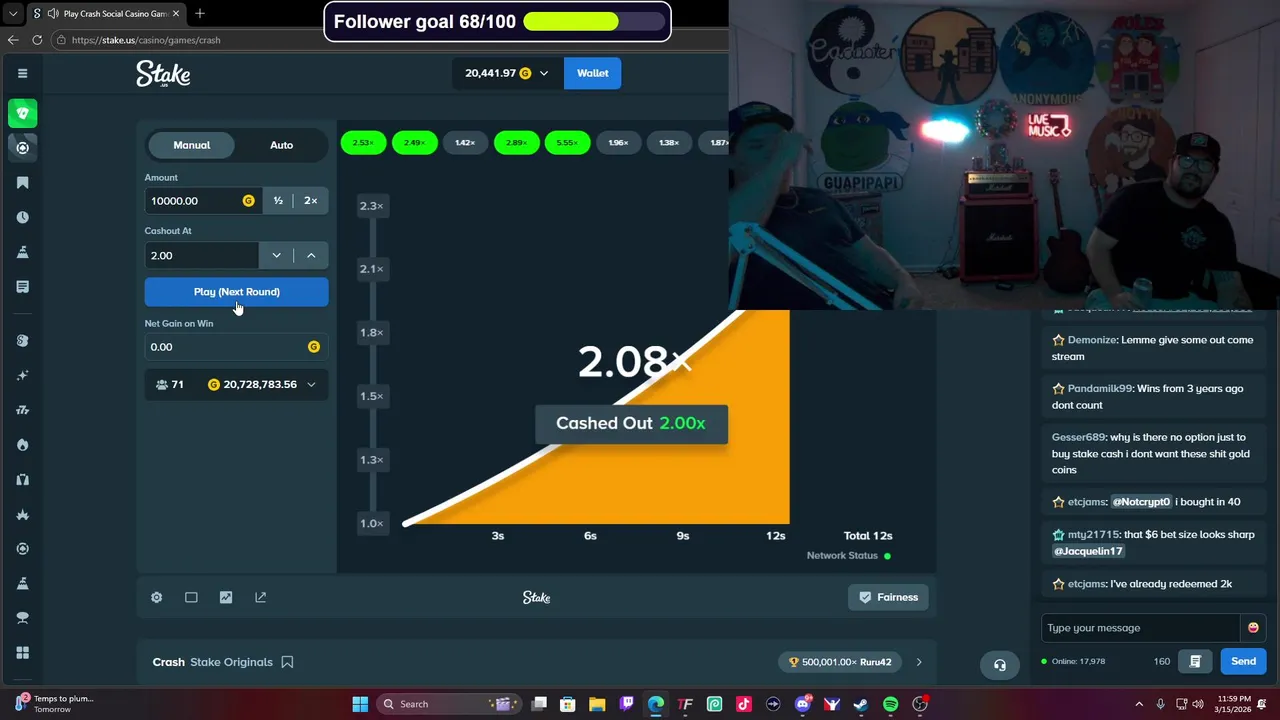Open the hamburger menu in Stake sidebar
Screen dimensions: 1280x720
tap(22, 73)
